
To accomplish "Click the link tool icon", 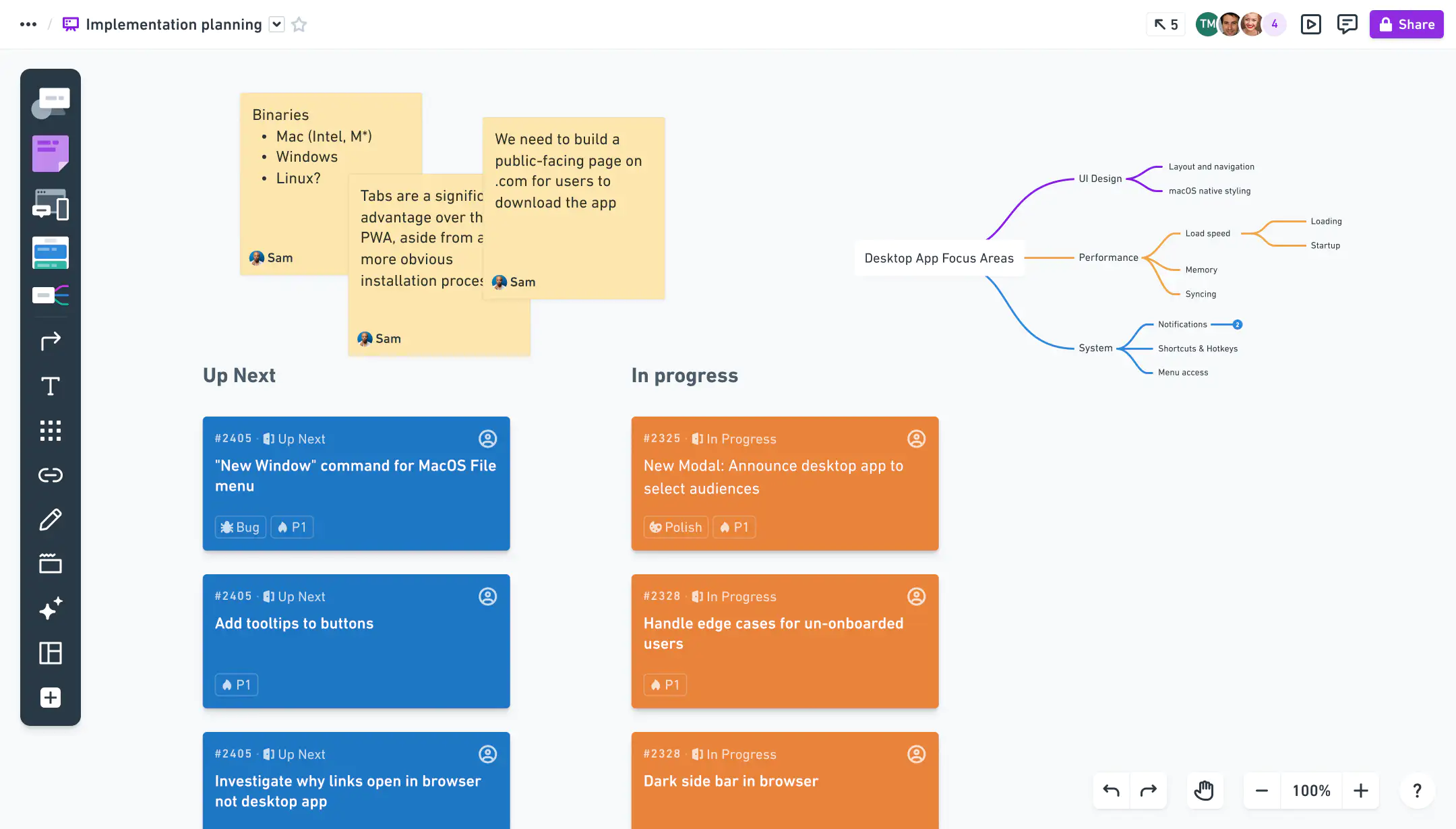I will pos(51,475).
